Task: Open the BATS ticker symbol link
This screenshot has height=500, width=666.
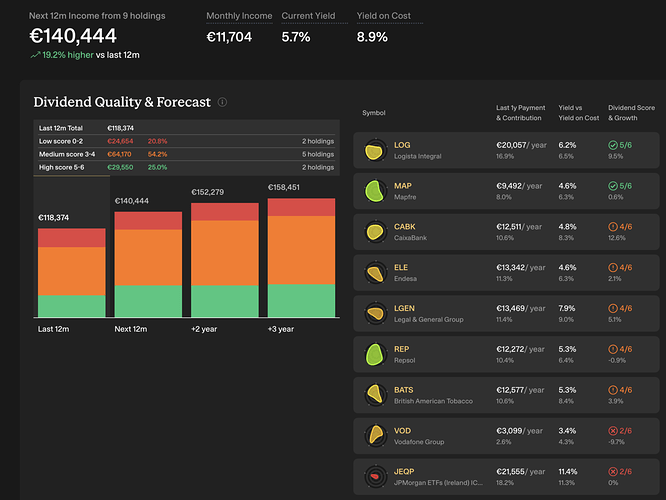Action: pos(404,389)
